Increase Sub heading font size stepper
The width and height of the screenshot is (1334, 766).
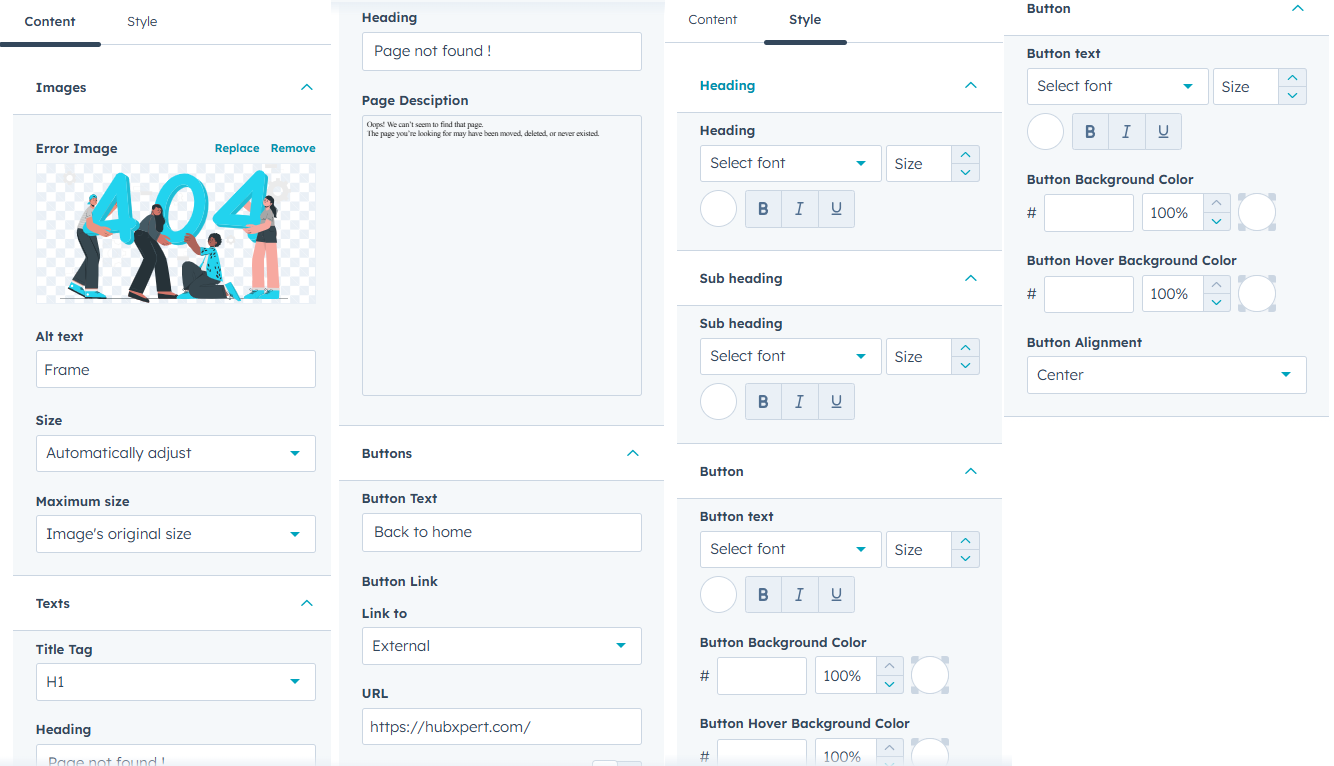965,347
